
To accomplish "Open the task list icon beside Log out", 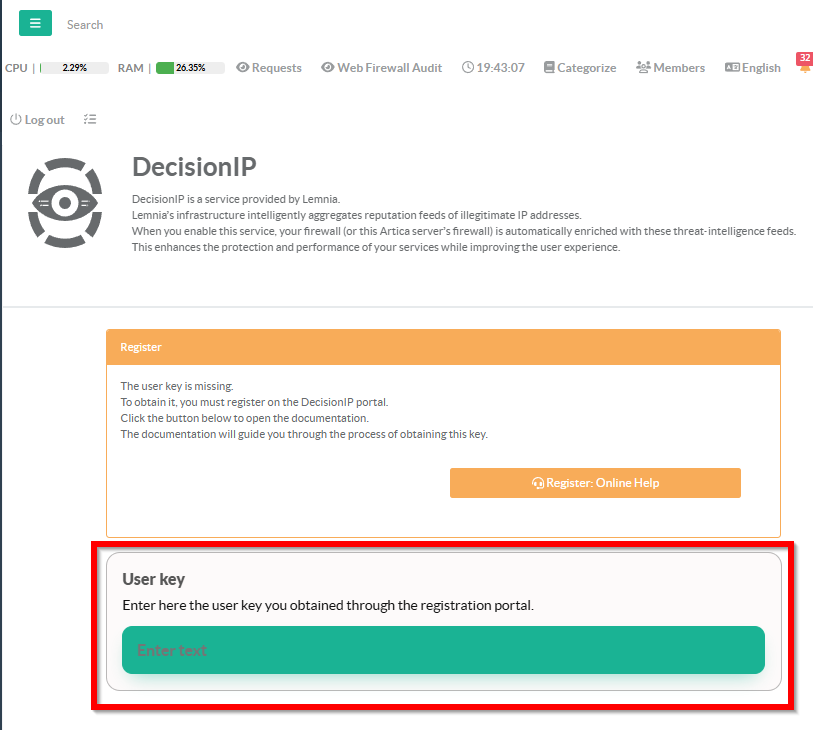I will (90, 120).
